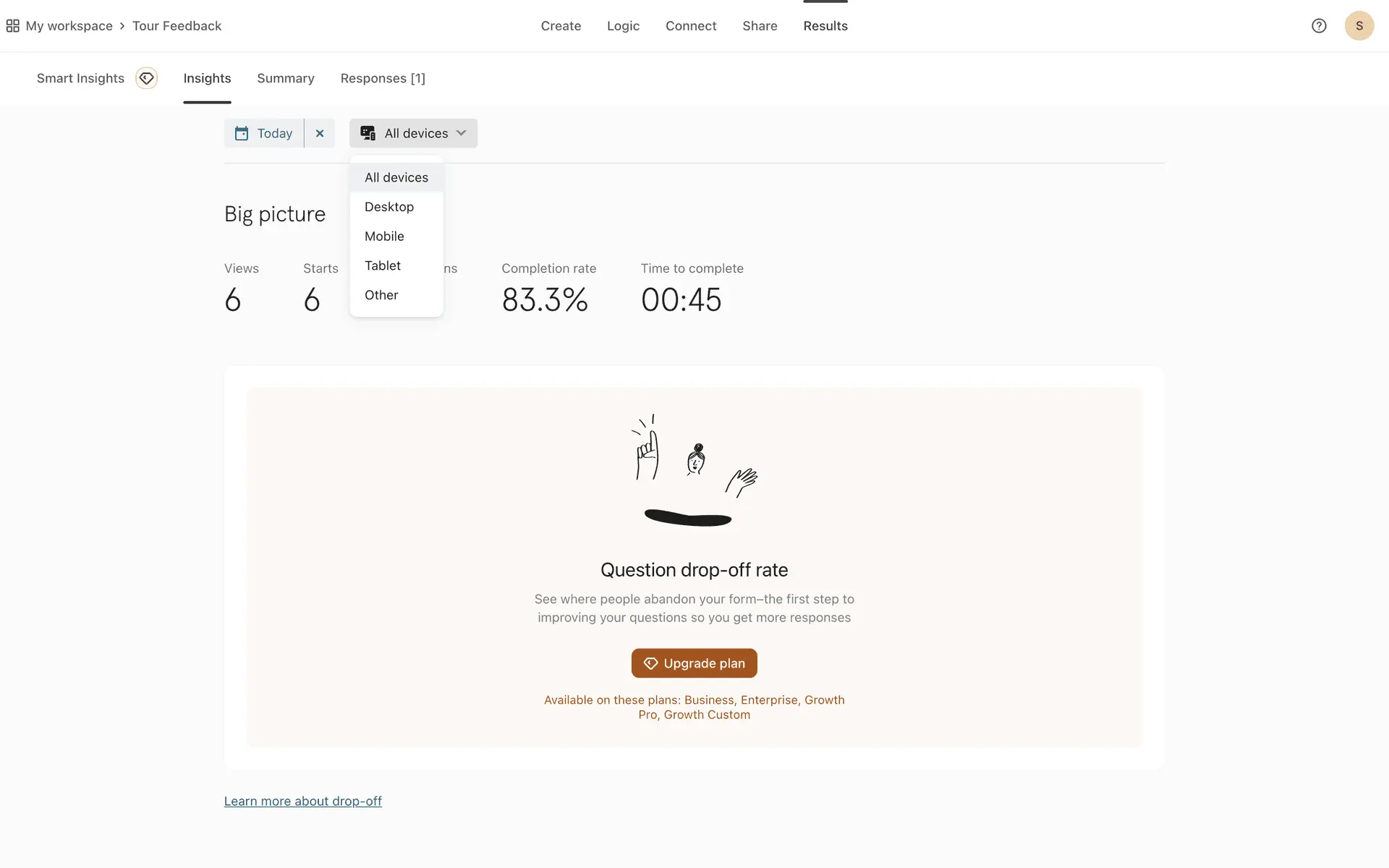Viewport: 1389px width, 868px height.
Task: Select All devices option in list
Action: [x=396, y=177]
